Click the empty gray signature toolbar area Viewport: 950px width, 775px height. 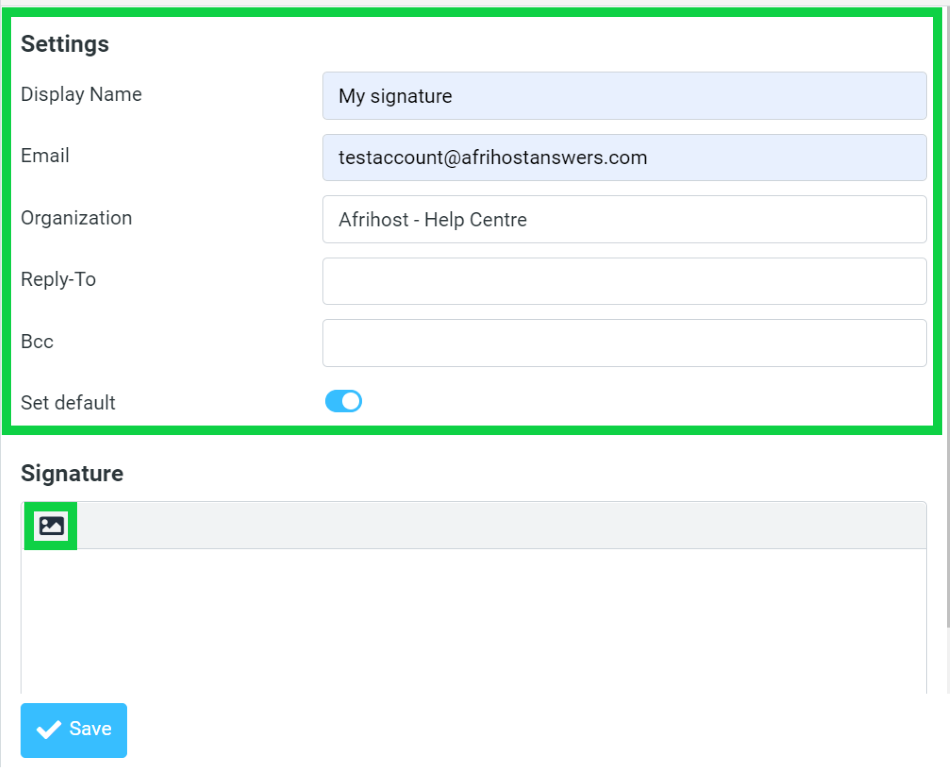pyautogui.click(x=500, y=526)
